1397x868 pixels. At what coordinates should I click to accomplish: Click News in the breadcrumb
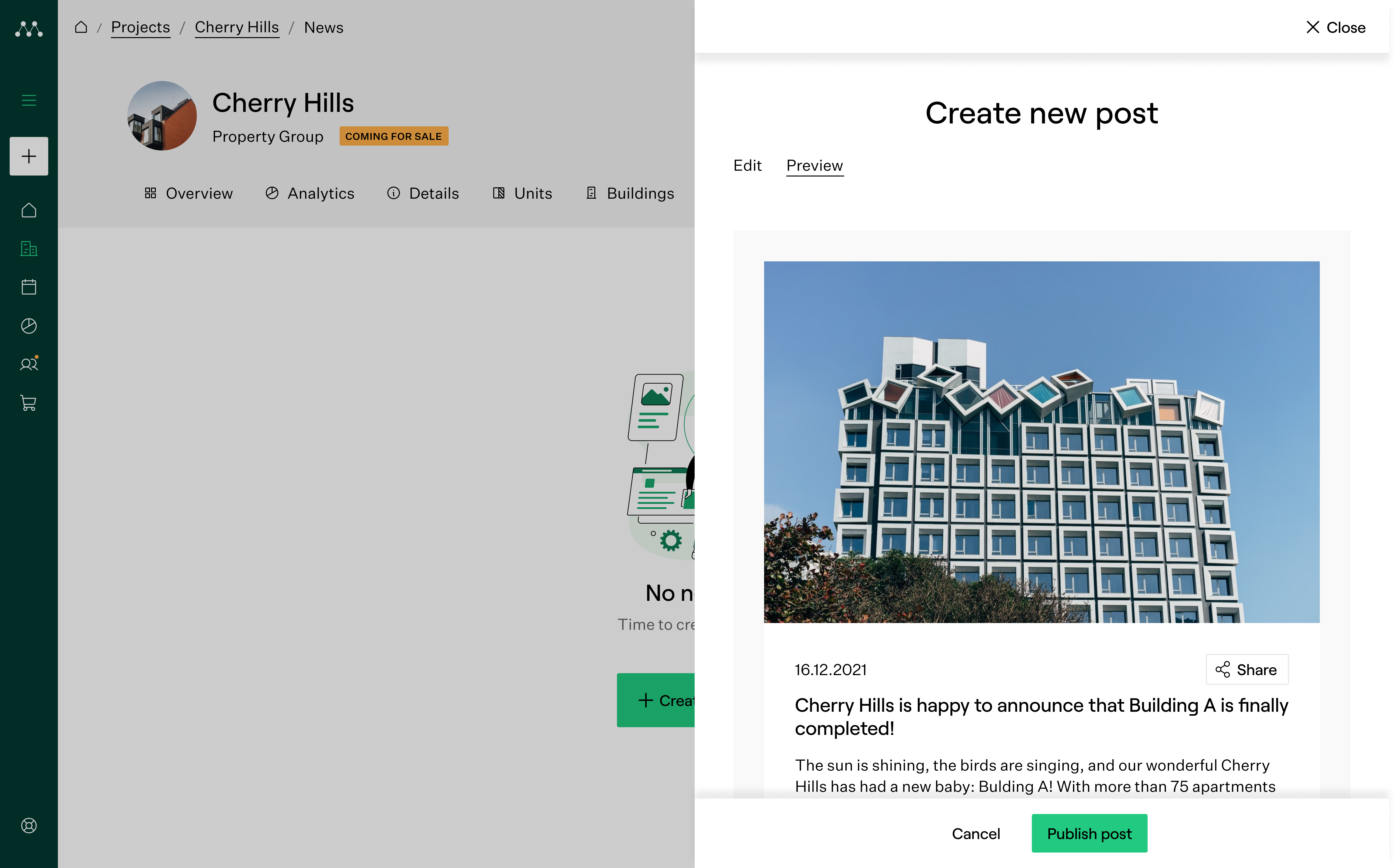coord(324,27)
